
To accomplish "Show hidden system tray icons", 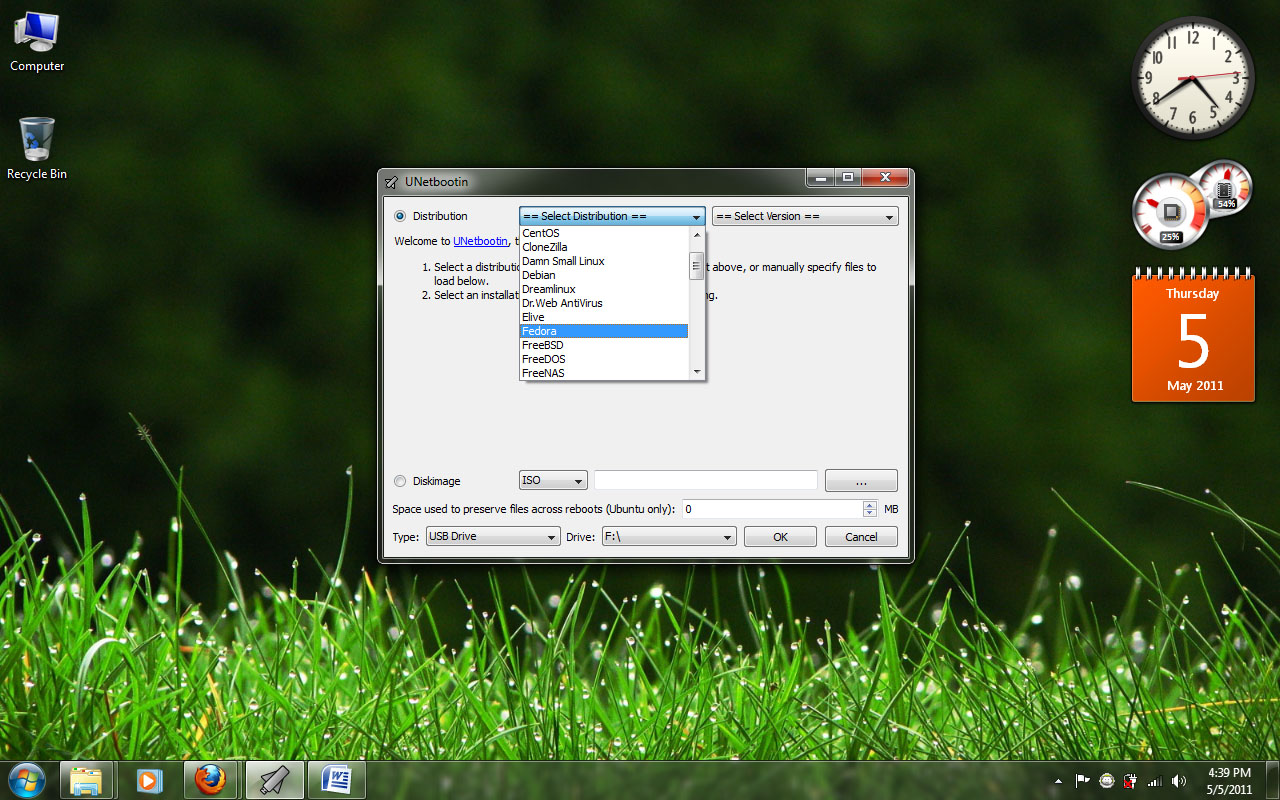I will click(1058, 781).
